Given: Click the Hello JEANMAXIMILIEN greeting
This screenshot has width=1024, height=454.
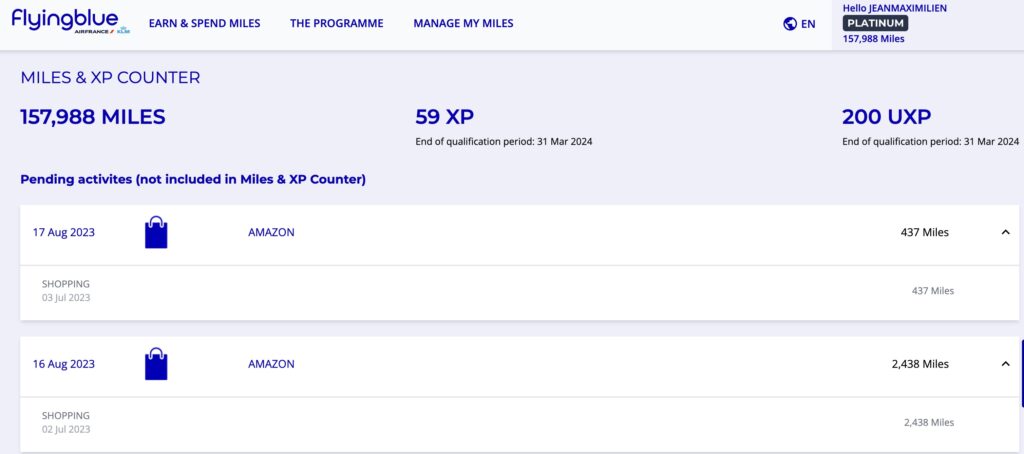Looking at the screenshot, I should pos(894,8).
